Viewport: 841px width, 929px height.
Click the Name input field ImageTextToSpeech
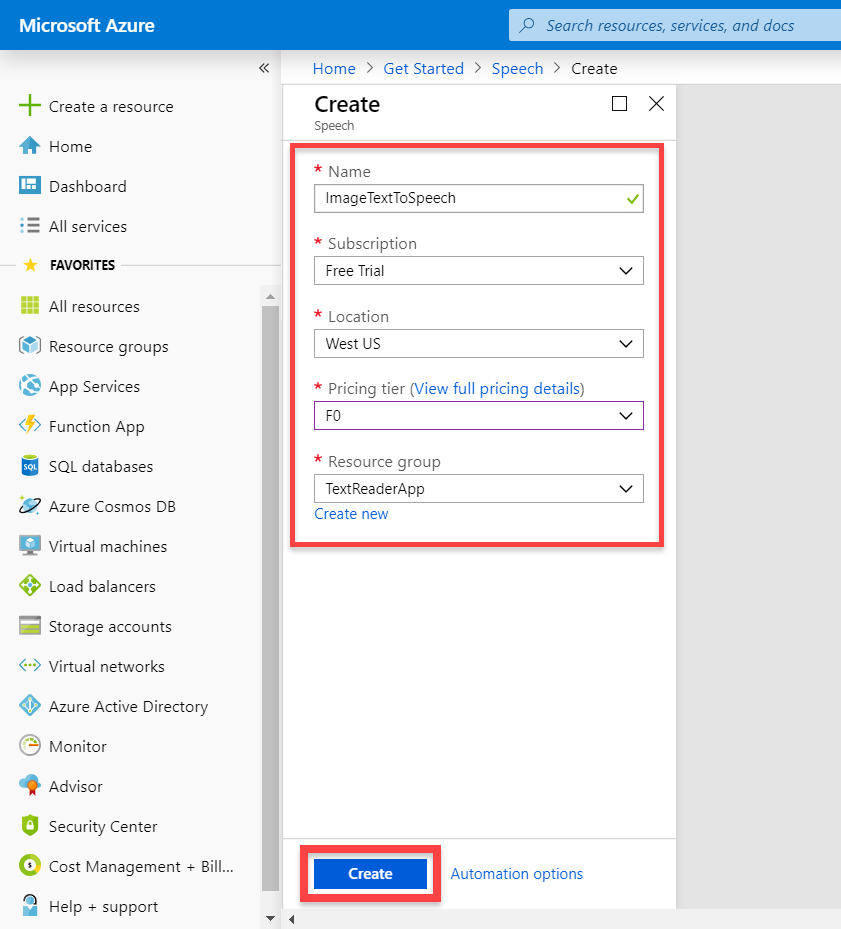478,198
